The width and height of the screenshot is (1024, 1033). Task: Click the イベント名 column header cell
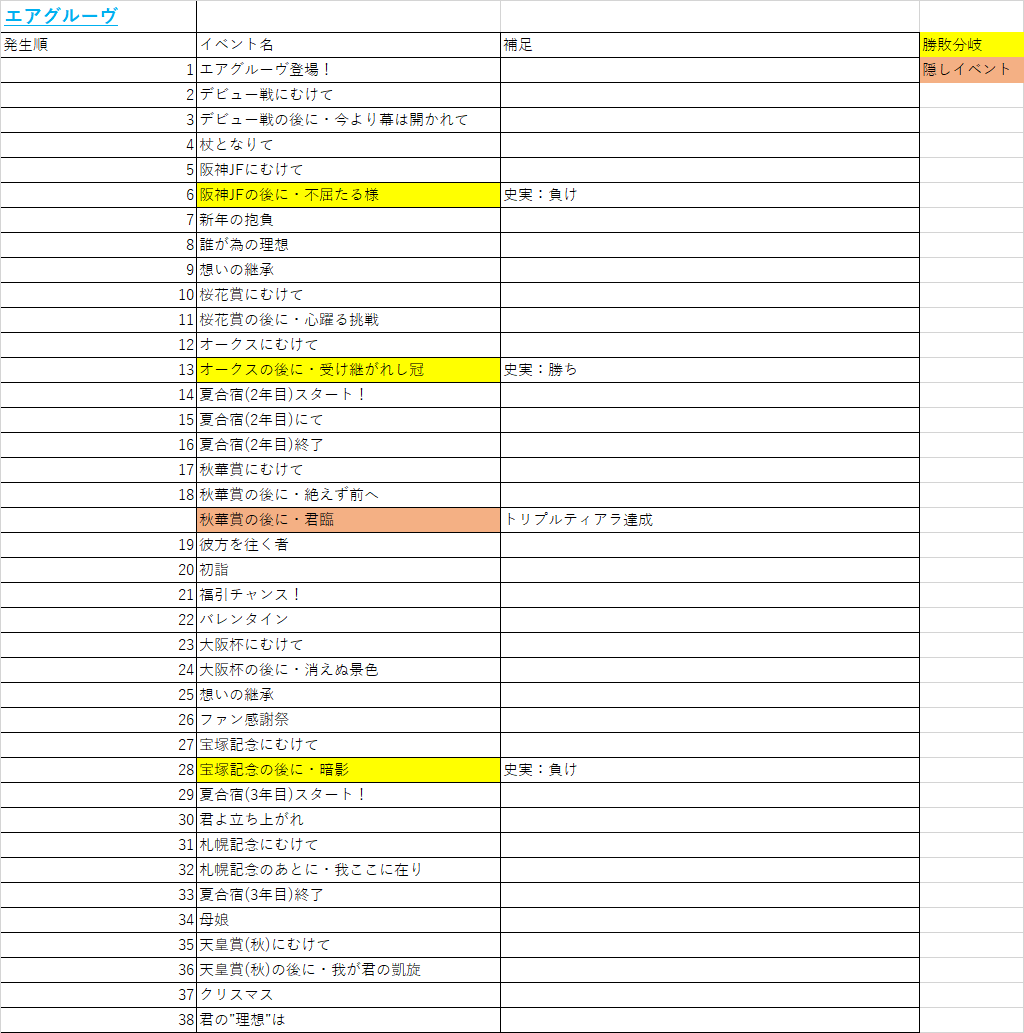point(348,45)
